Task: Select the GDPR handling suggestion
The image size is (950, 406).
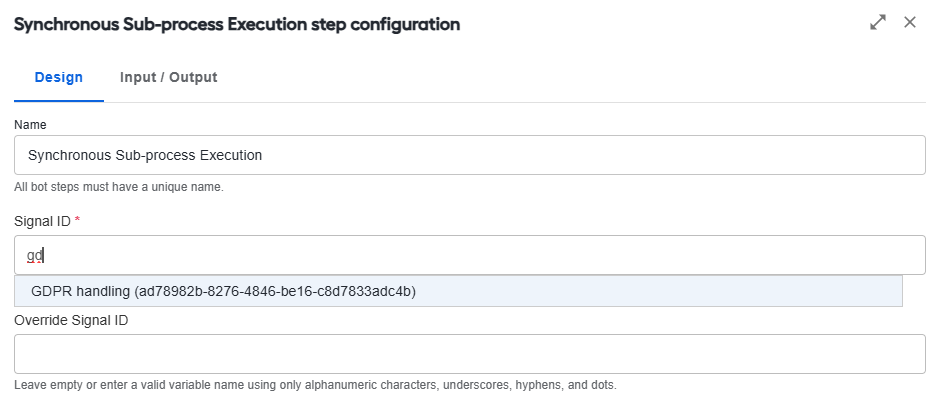Action: [x=458, y=291]
